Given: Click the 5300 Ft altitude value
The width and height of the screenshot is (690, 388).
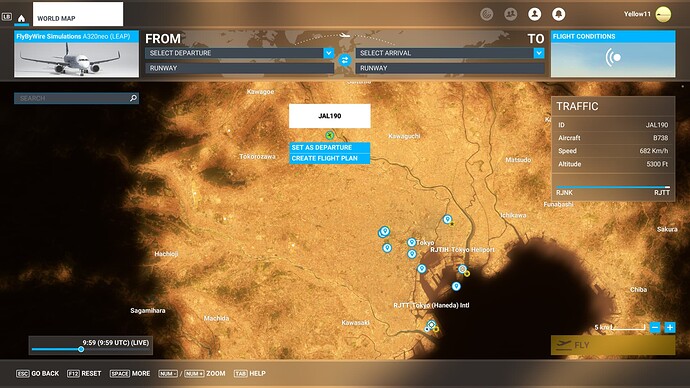Looking at the screenshot, I should [657, 164].
